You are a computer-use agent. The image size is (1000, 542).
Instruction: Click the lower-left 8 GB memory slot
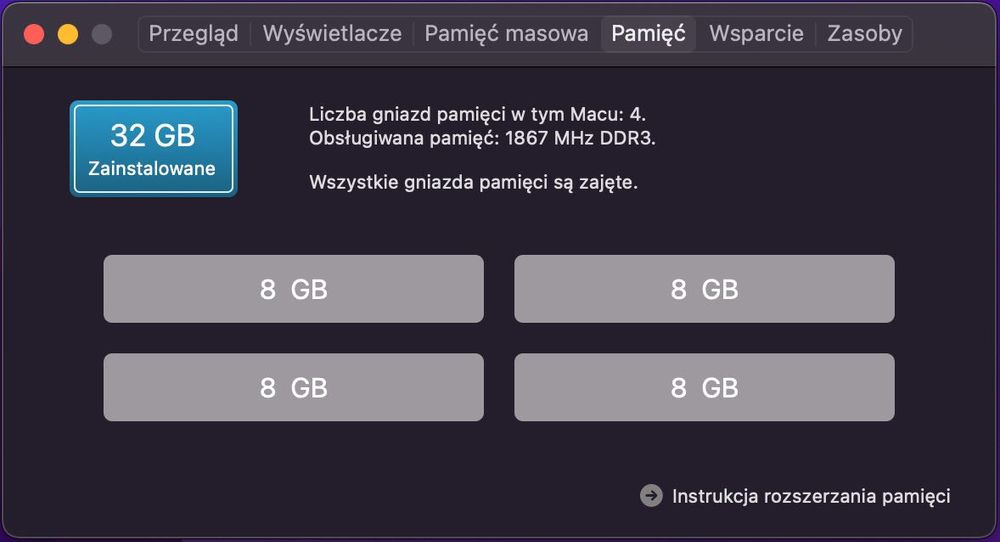tap(293, 387)
